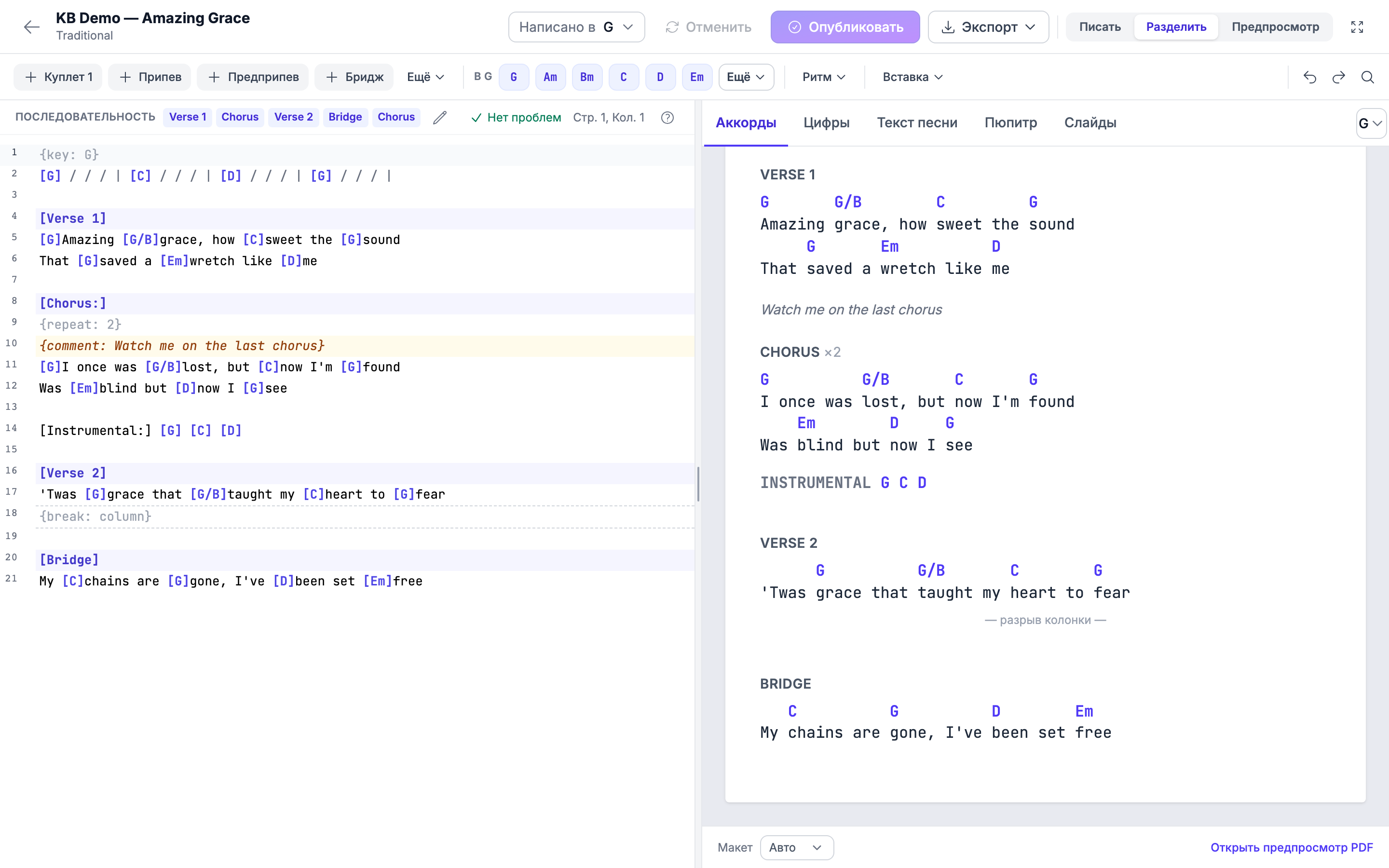Click the Опубликовать button
The width and height of the screenshot is (1389, 868).
[845, 27]
